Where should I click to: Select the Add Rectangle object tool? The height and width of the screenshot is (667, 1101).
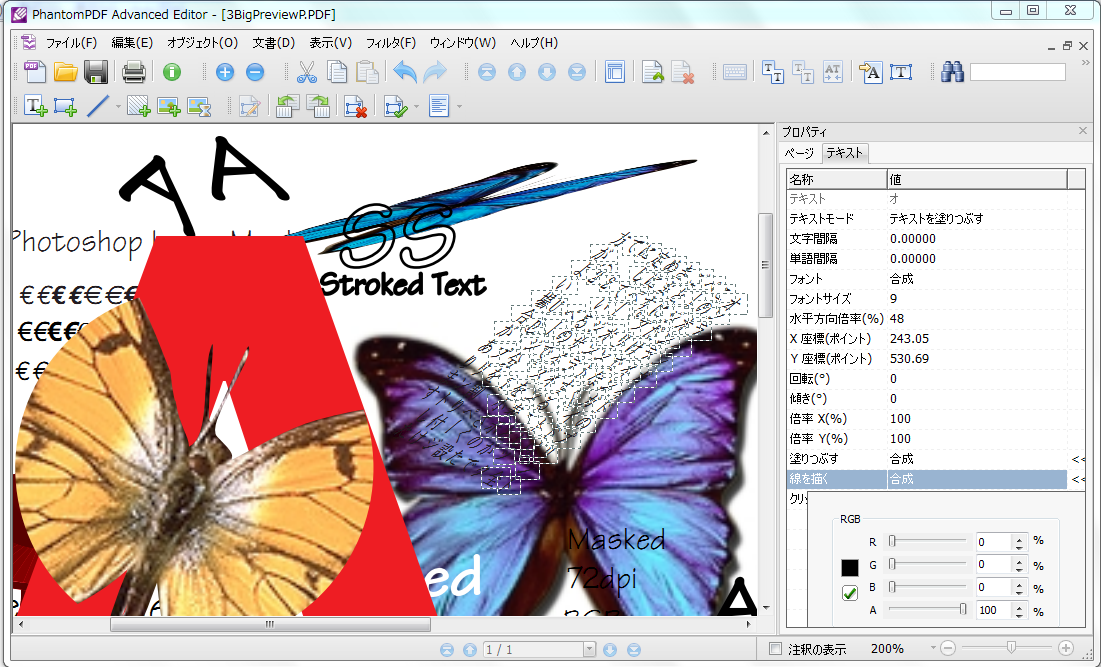[x=65, y=107]
